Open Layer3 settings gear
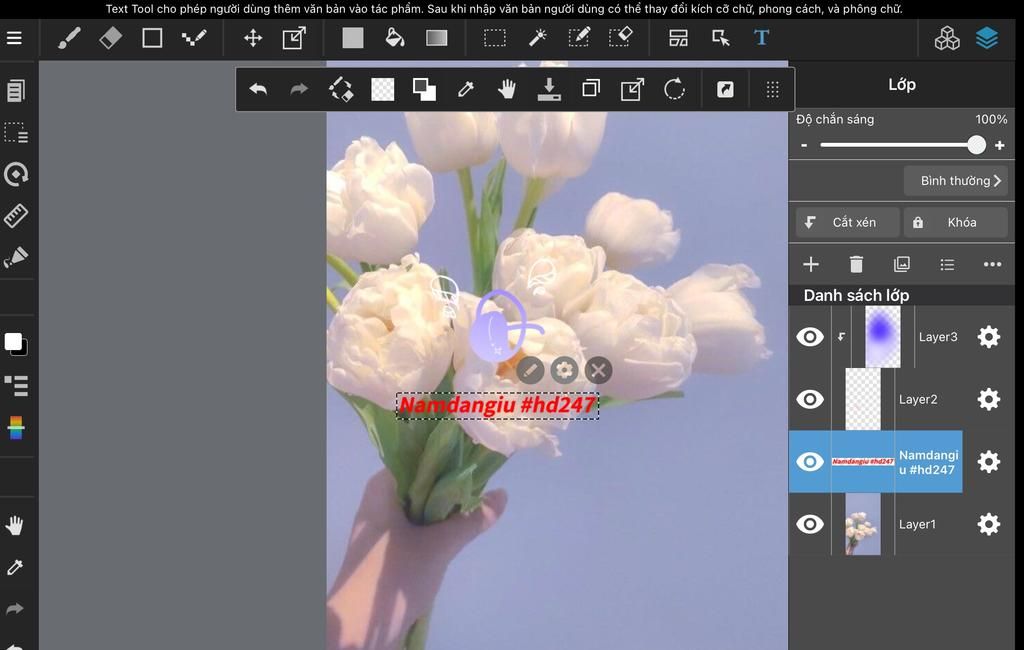Screen dimensions: 1024x650 tap(989, 337)
